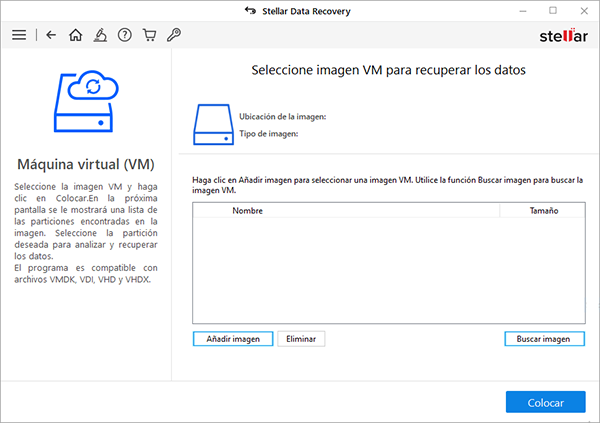Minimize the Stellar Data Recovery window
The width and height of the screenshot is (600, 423).
click(x=523, y=11)
